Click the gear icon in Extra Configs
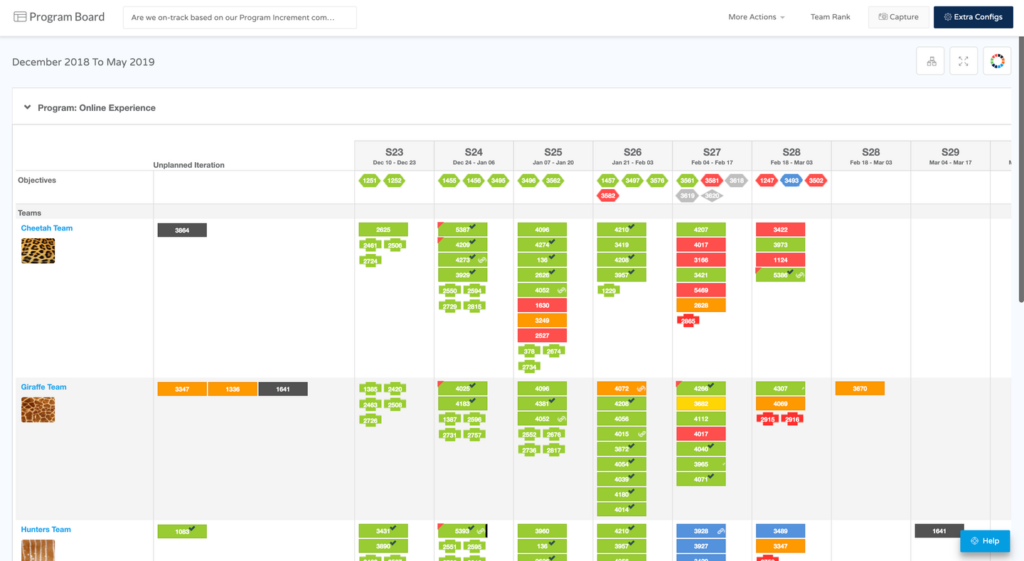The height and width of the screenshot is (561, 1024). pos(948,17)
